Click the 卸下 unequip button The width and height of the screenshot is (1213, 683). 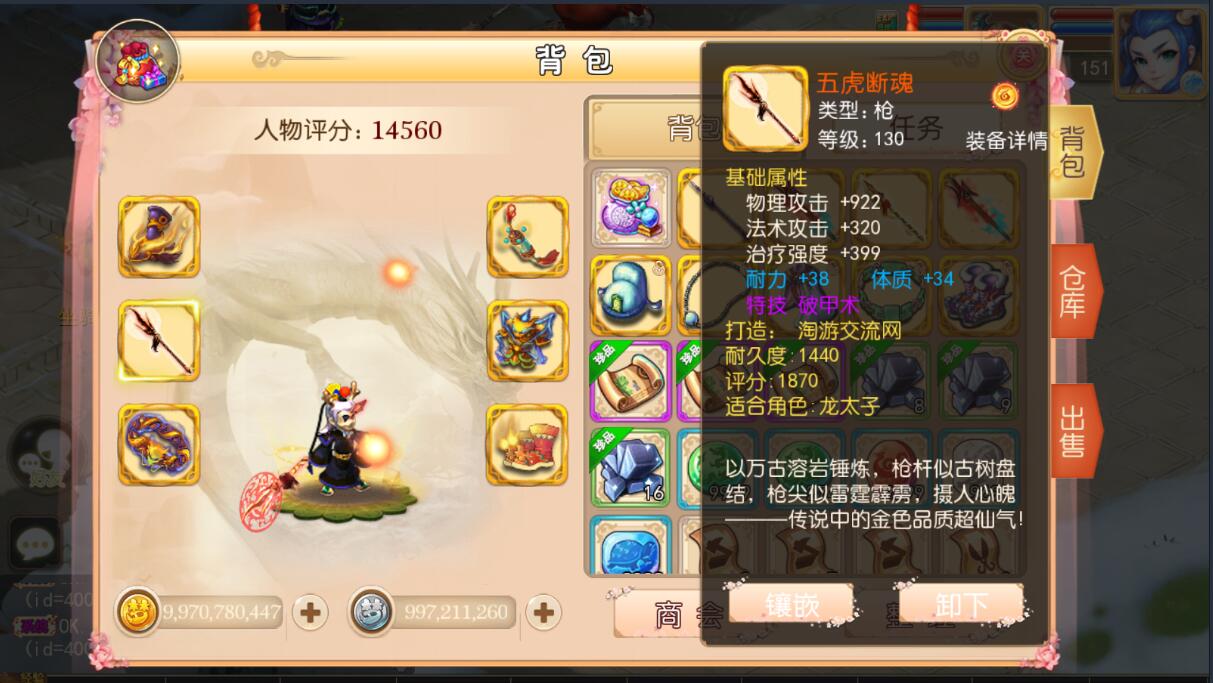point(961,604)
